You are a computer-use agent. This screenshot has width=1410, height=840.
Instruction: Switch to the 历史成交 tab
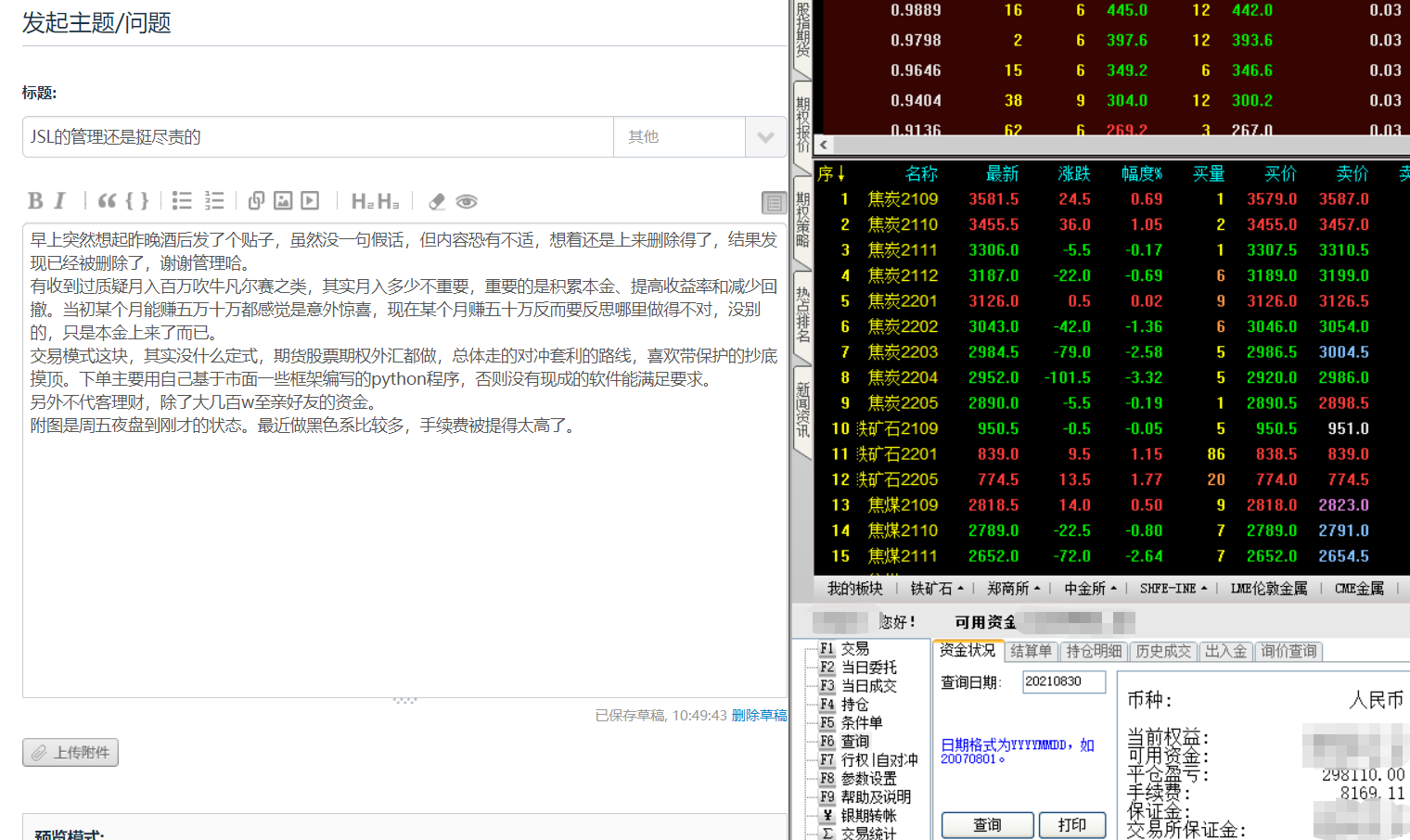coord(1163,652)
